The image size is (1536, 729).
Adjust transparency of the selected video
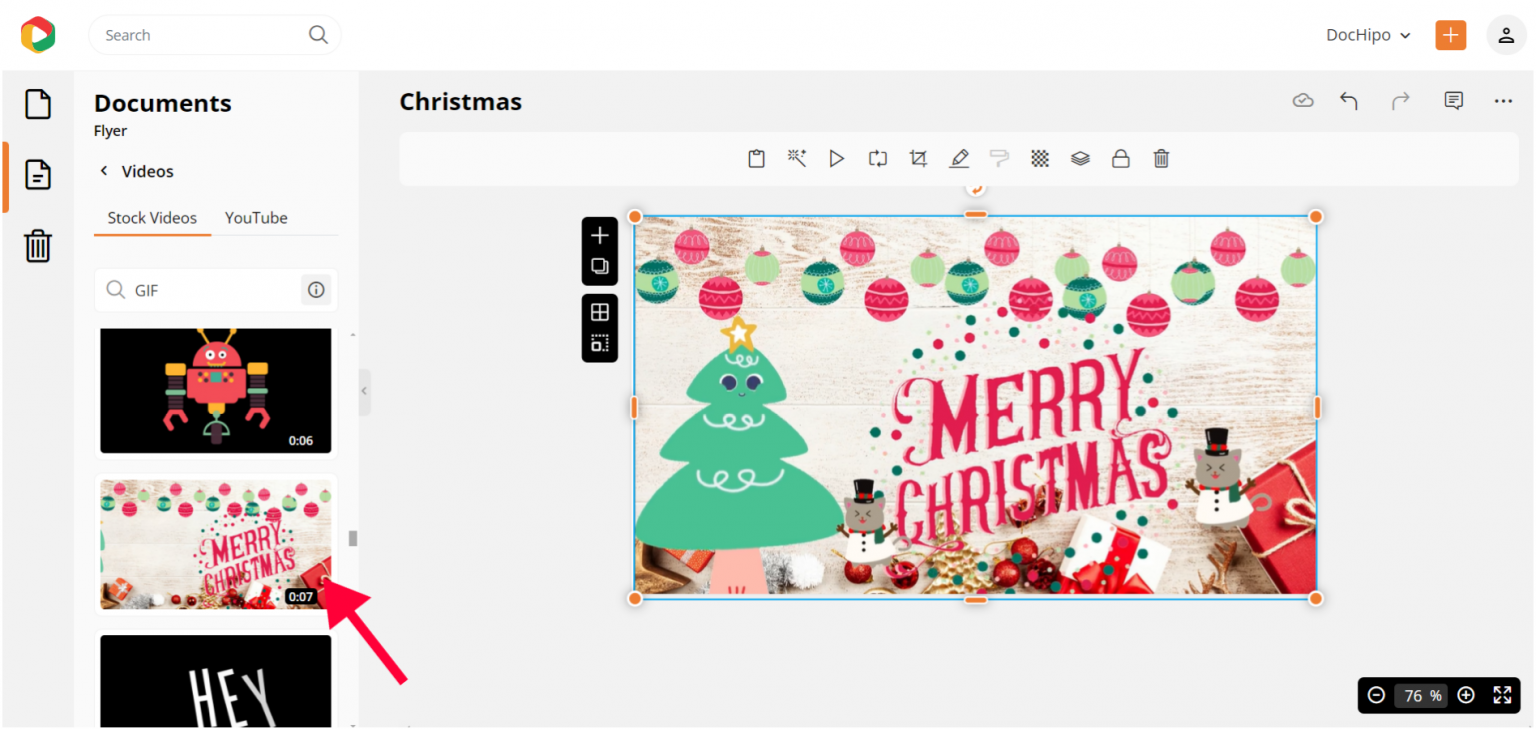pos(1039,158)
